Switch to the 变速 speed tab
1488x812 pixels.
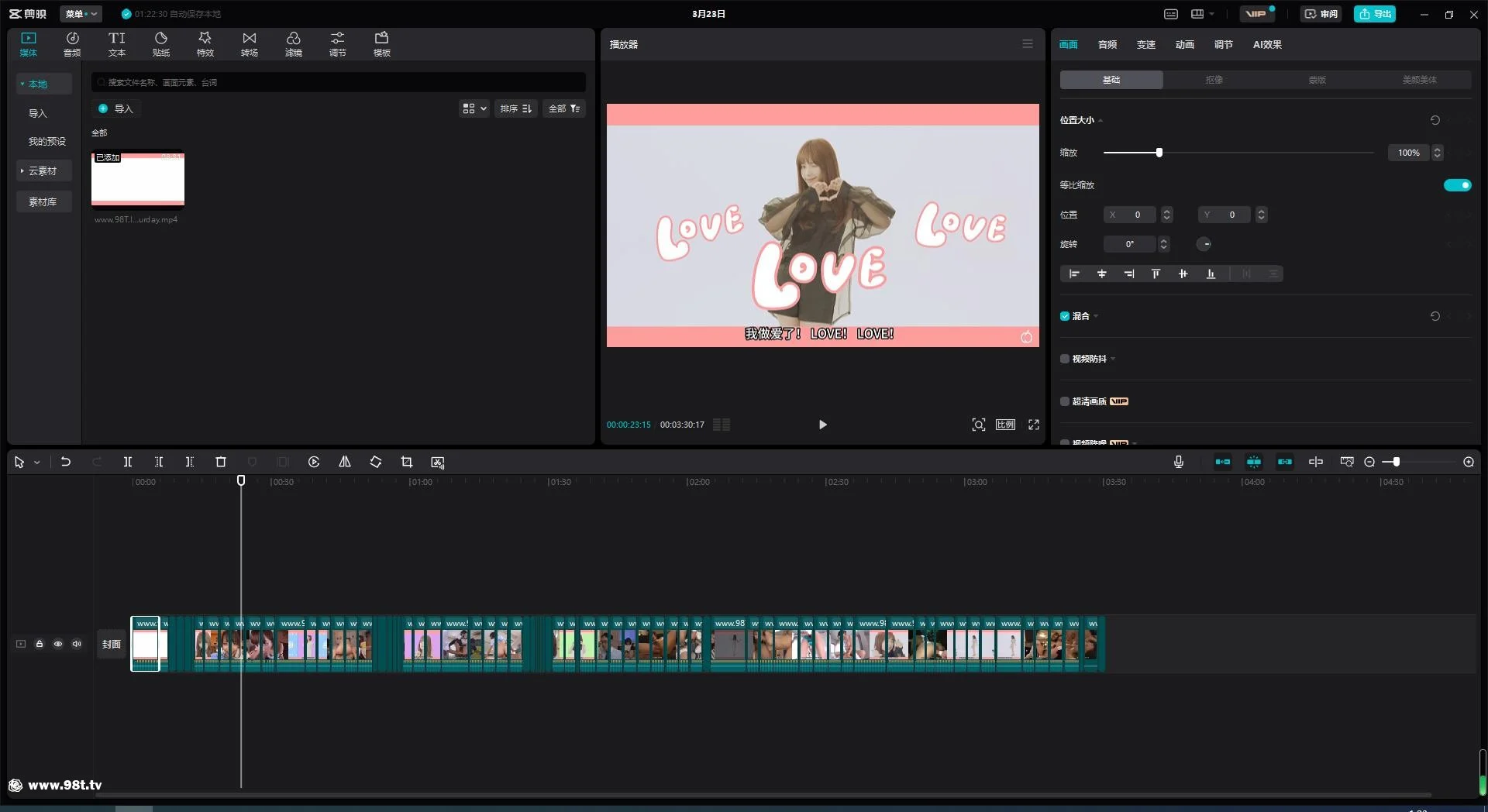tap(1146, 44)
